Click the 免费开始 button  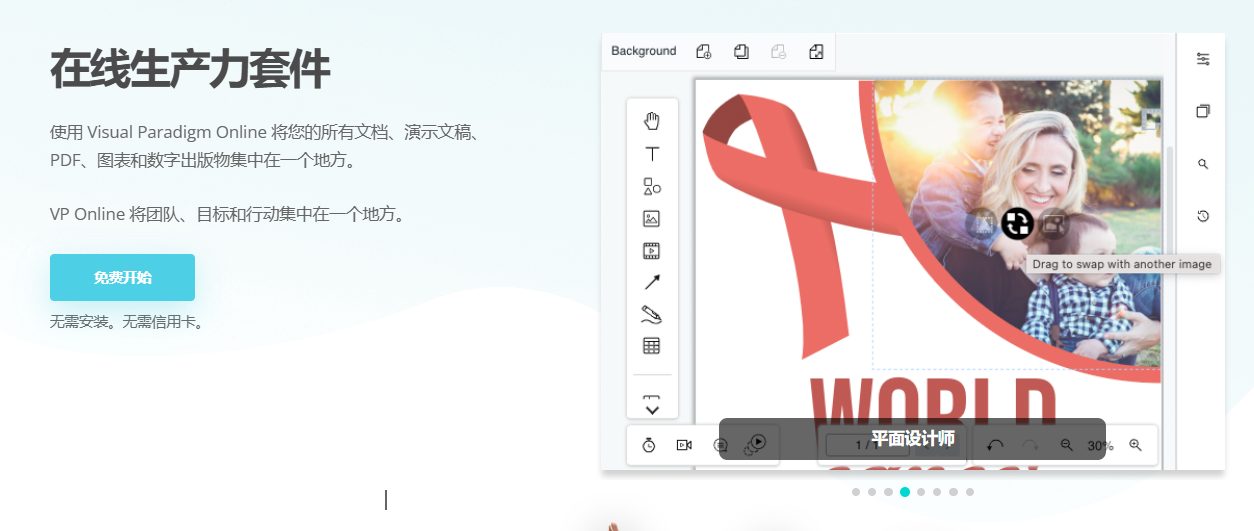click(122, 277)
